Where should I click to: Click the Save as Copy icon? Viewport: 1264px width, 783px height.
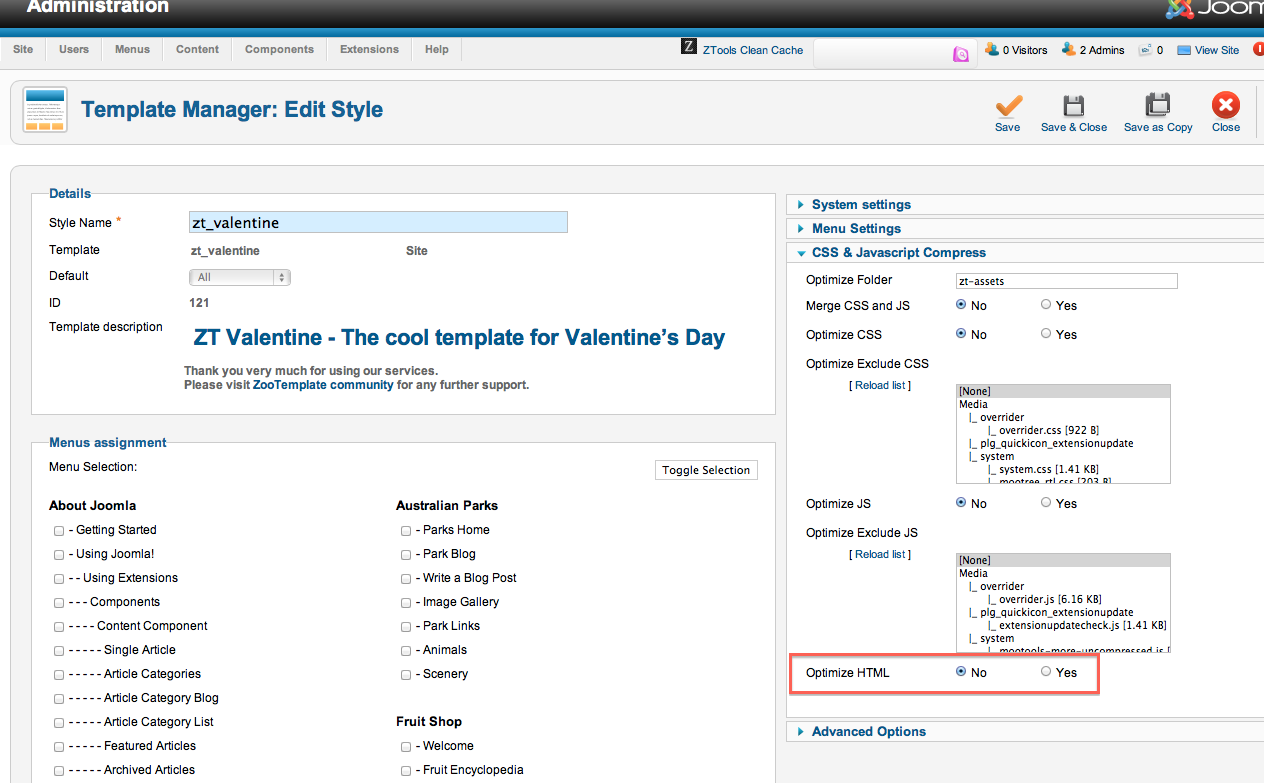pyautogui.click(x=1158, y=105)
